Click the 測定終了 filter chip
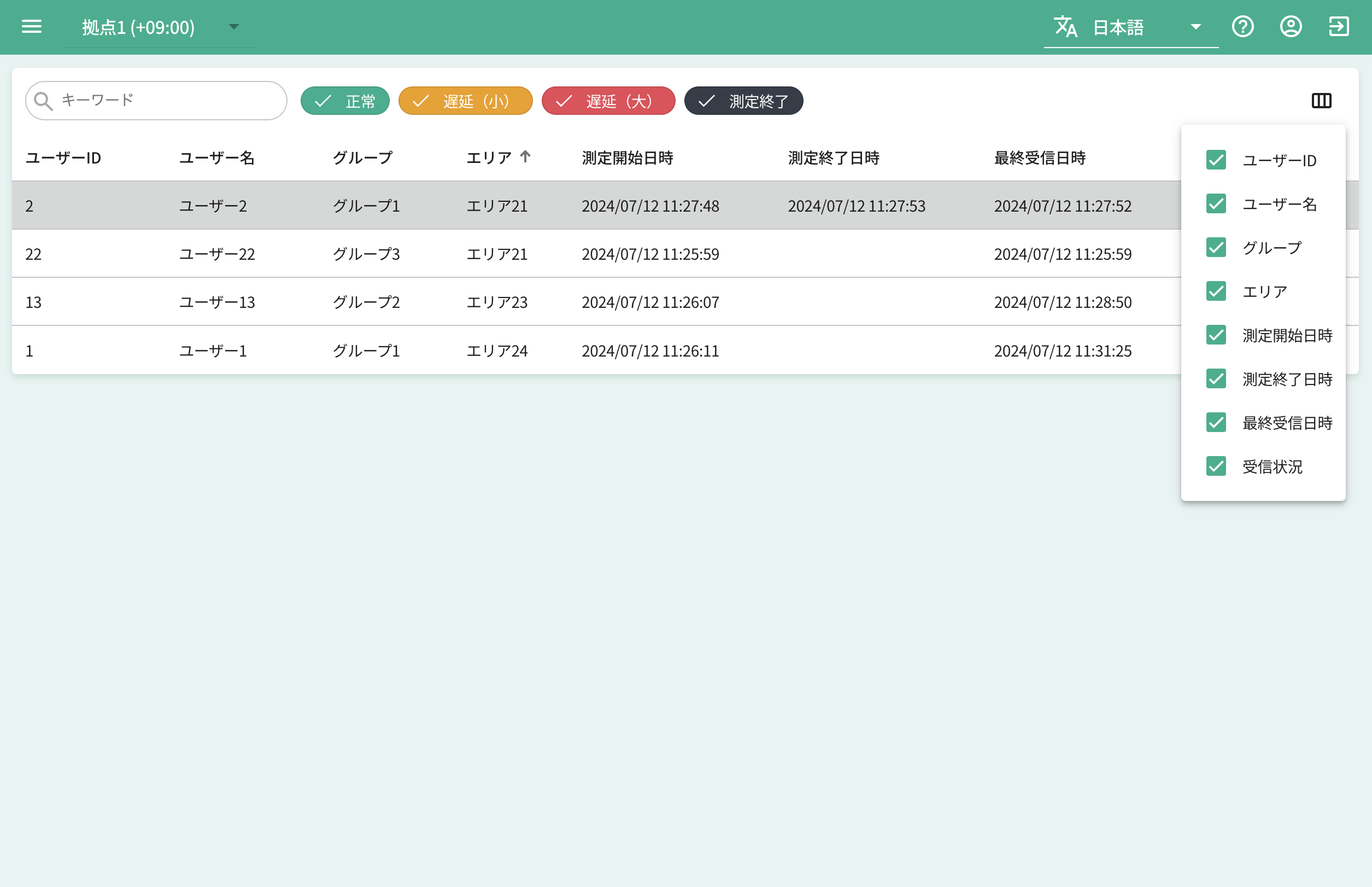 743,101
